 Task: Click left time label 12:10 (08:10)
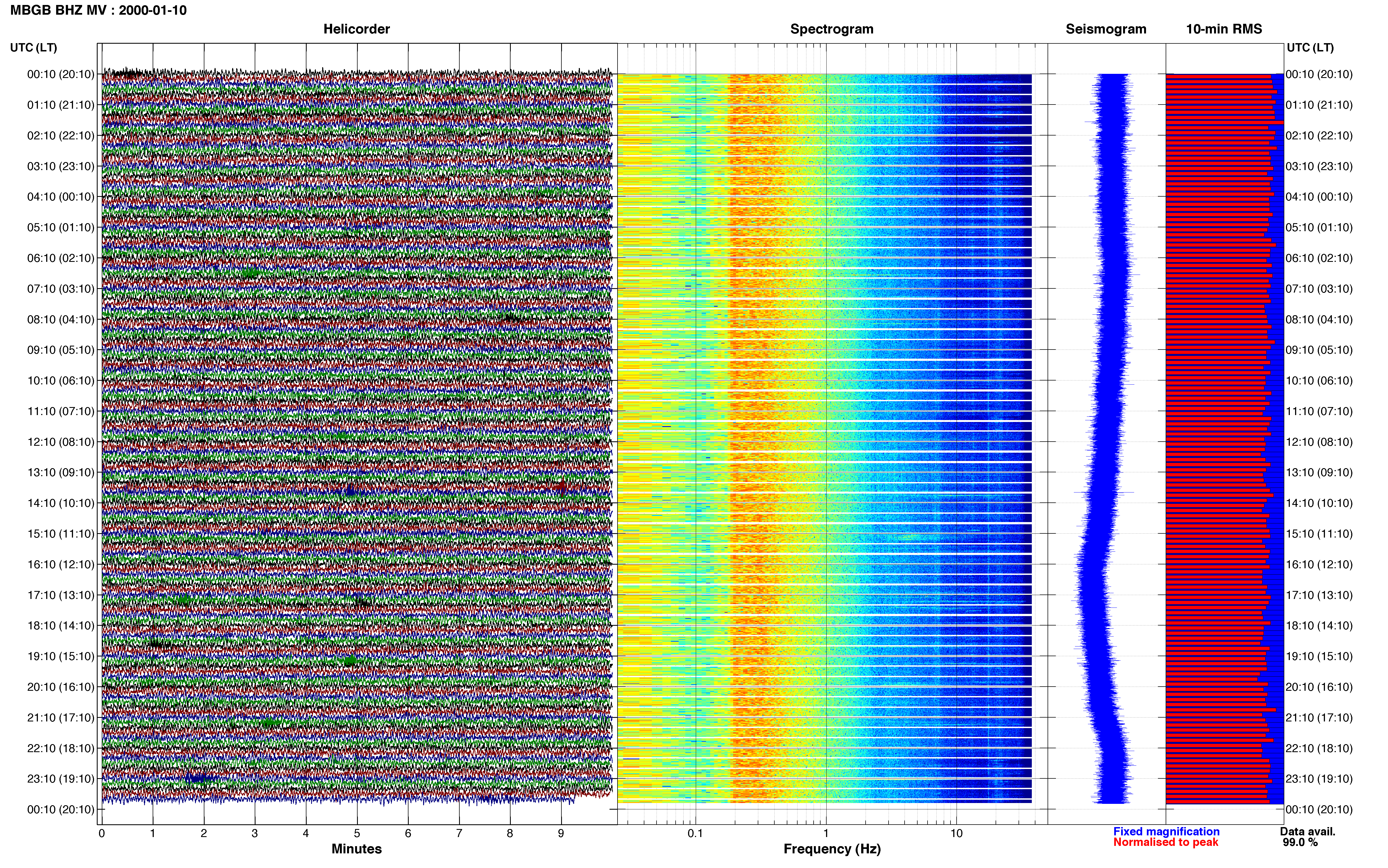tap(60, 442)
